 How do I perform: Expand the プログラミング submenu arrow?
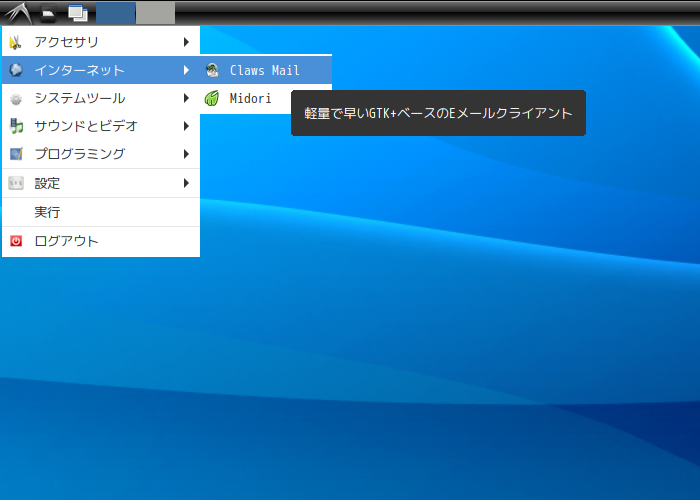tap(187, 154)
